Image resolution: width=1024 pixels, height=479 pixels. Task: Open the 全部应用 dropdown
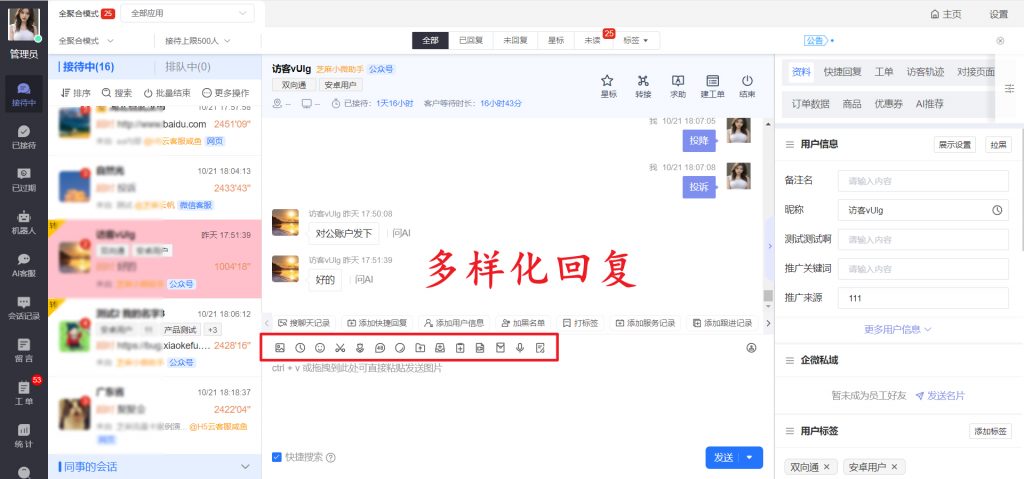click(x=189, y=14)
